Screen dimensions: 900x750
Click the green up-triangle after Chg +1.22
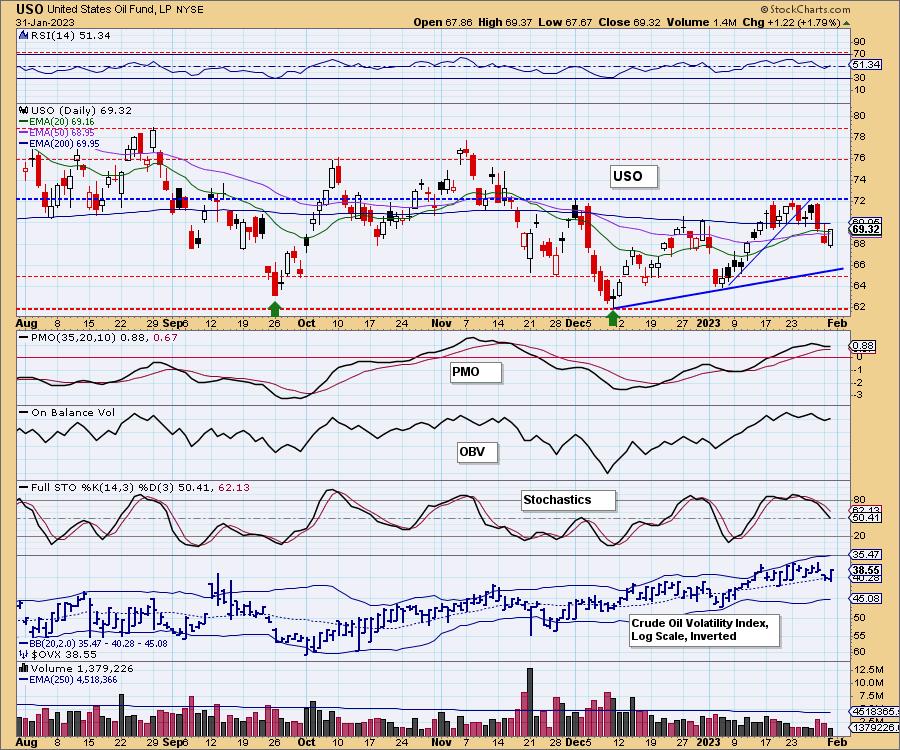click(x=846, y=23)
